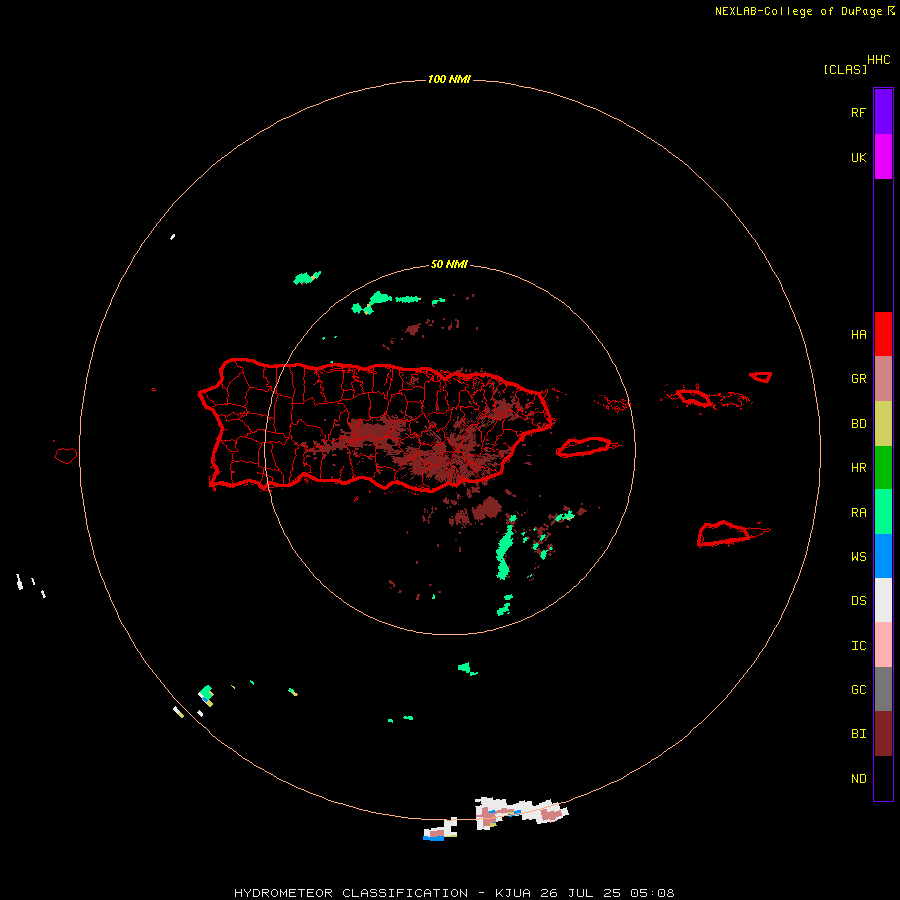Click the HHC product label
The image size is (900, 900).
click(x=879, y=60)
